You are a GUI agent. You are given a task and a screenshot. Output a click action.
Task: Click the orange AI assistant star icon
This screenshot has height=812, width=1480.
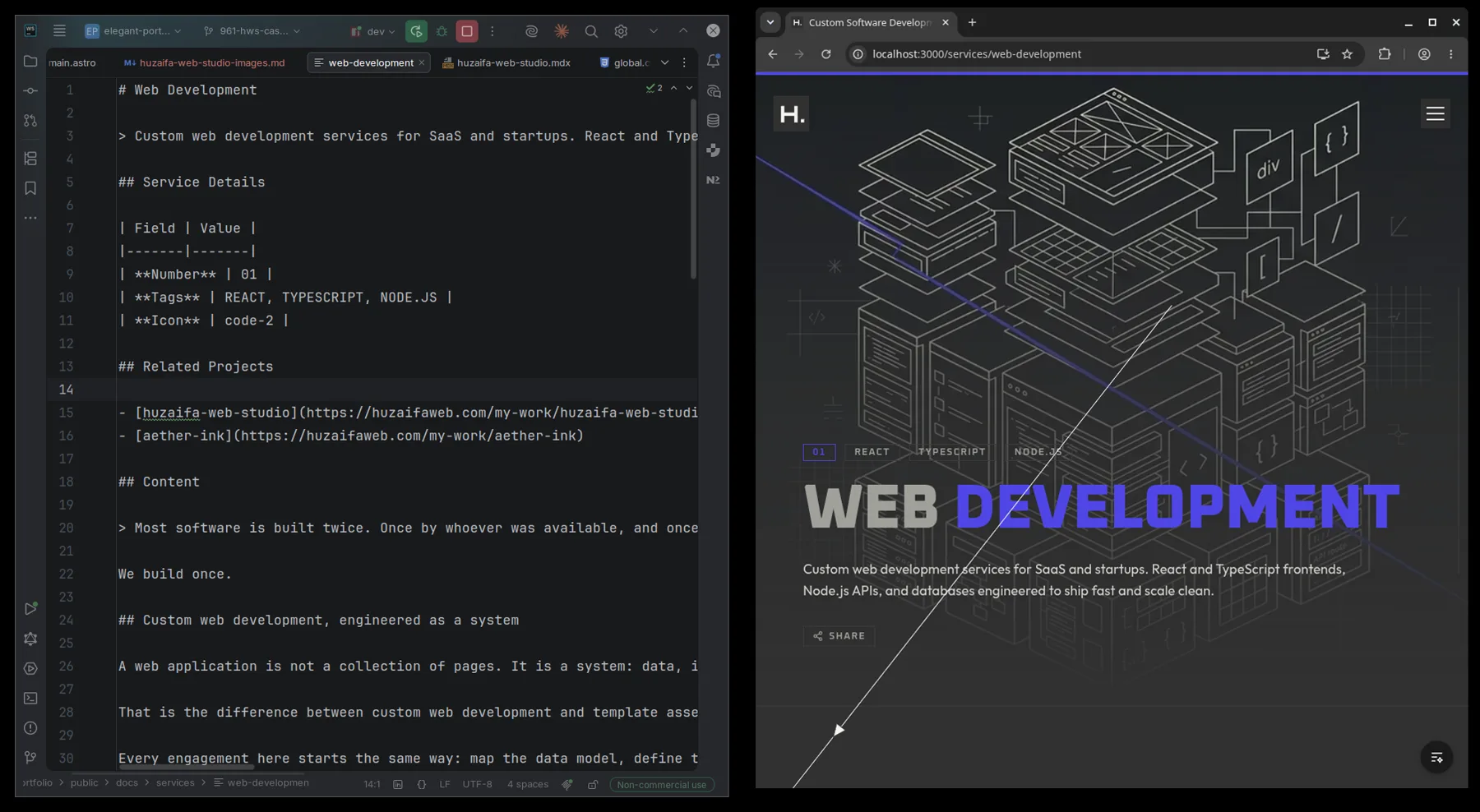(x=562, y=31)
